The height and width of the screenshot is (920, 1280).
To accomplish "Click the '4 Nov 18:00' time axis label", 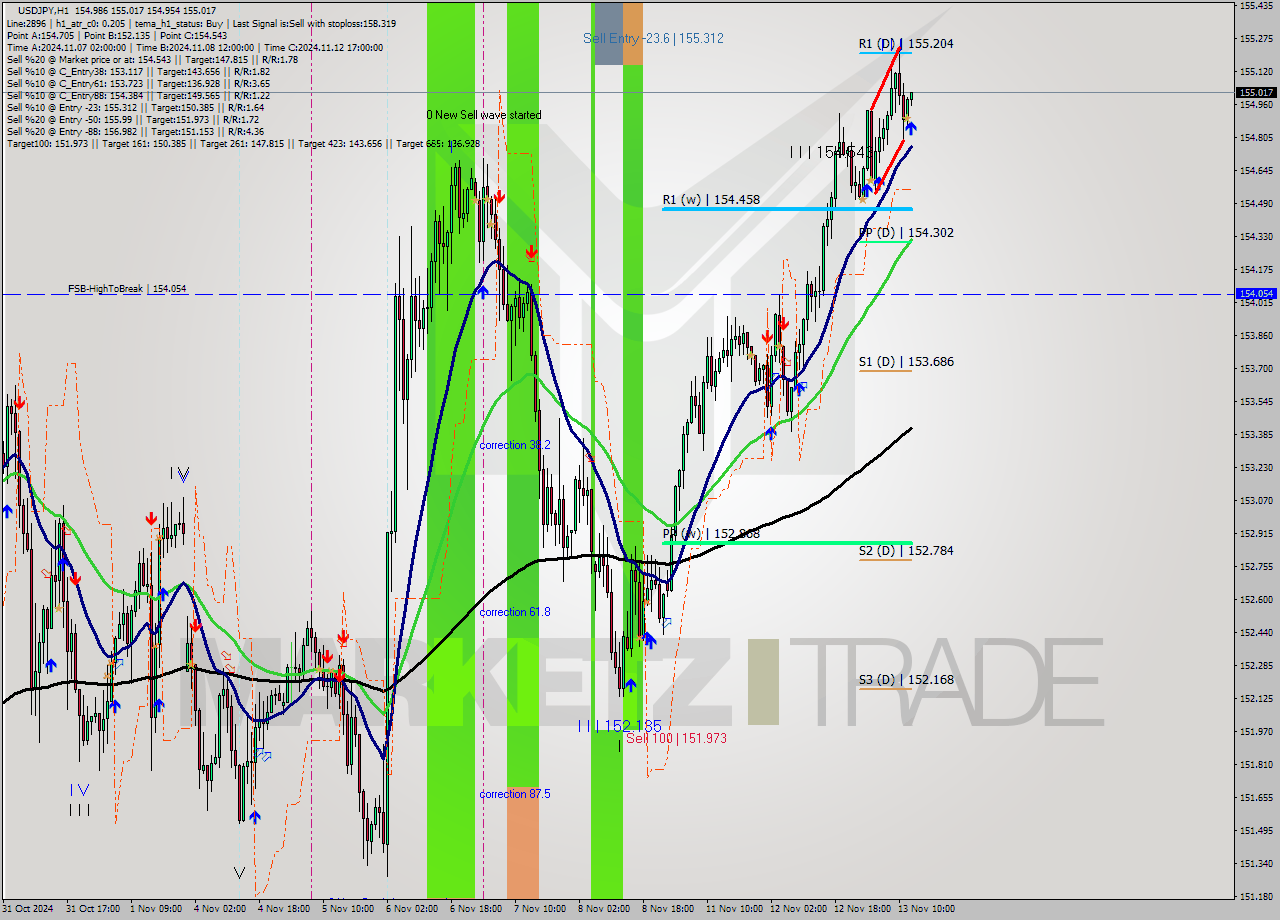I will (x=283, y=909).
